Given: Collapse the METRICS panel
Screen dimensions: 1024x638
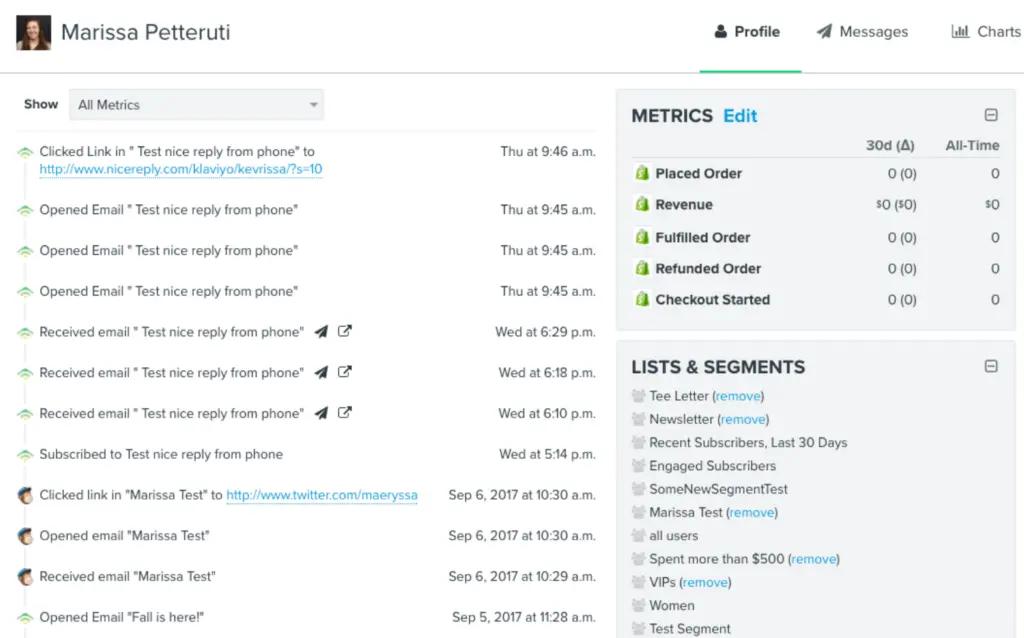Looking at the screenshot, I should (x=991, y=115).
